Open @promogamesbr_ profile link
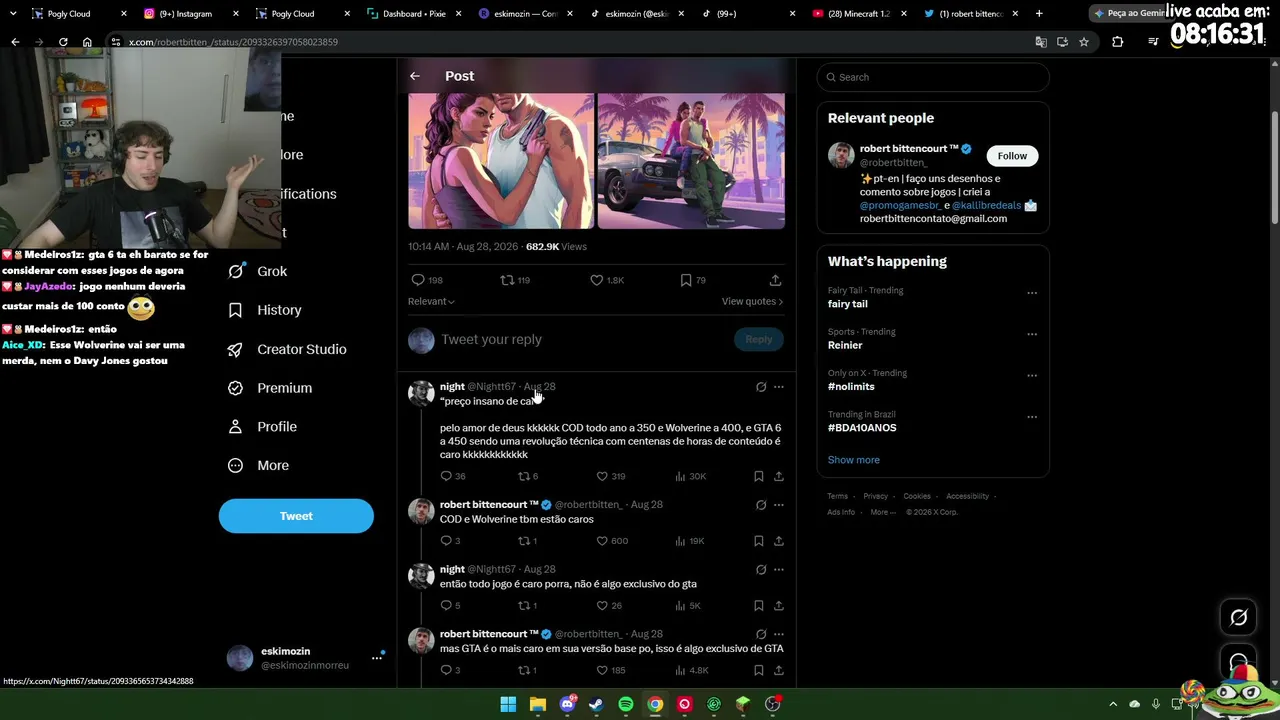The image size is (1280, 720). (x=900, y=205)
